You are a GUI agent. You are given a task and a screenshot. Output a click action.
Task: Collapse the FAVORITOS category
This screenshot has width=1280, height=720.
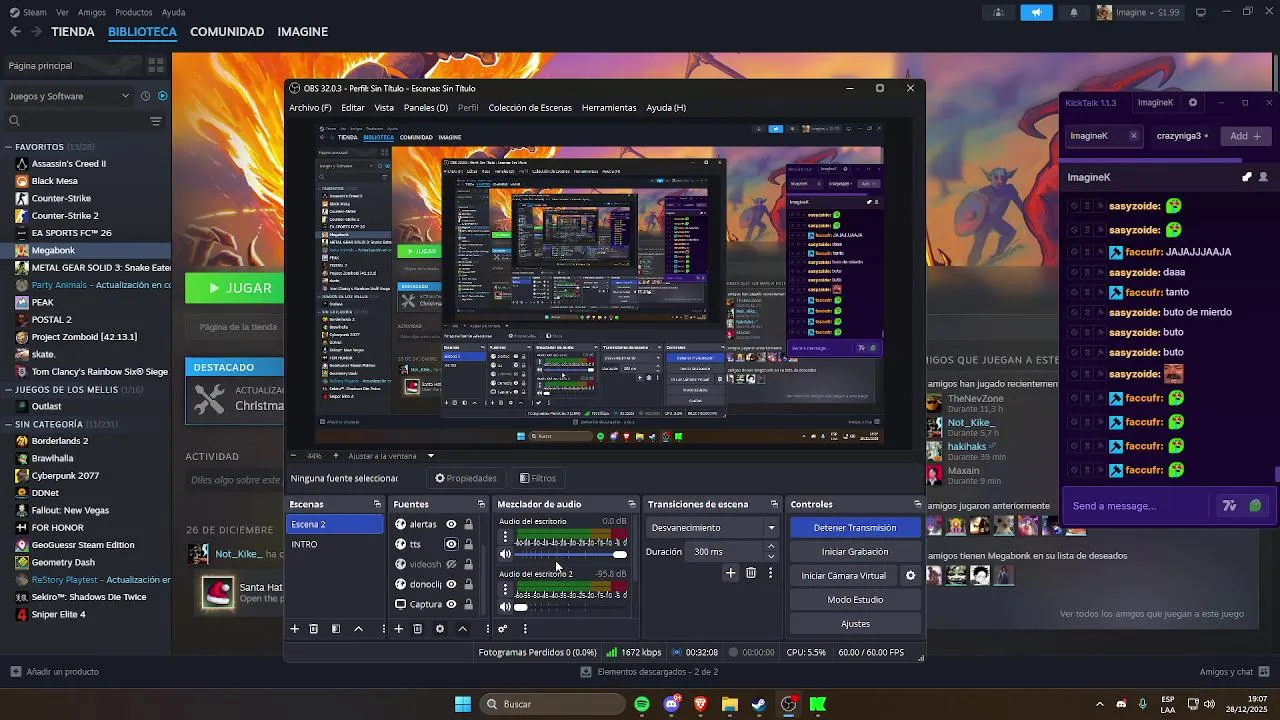click(9, 147)
